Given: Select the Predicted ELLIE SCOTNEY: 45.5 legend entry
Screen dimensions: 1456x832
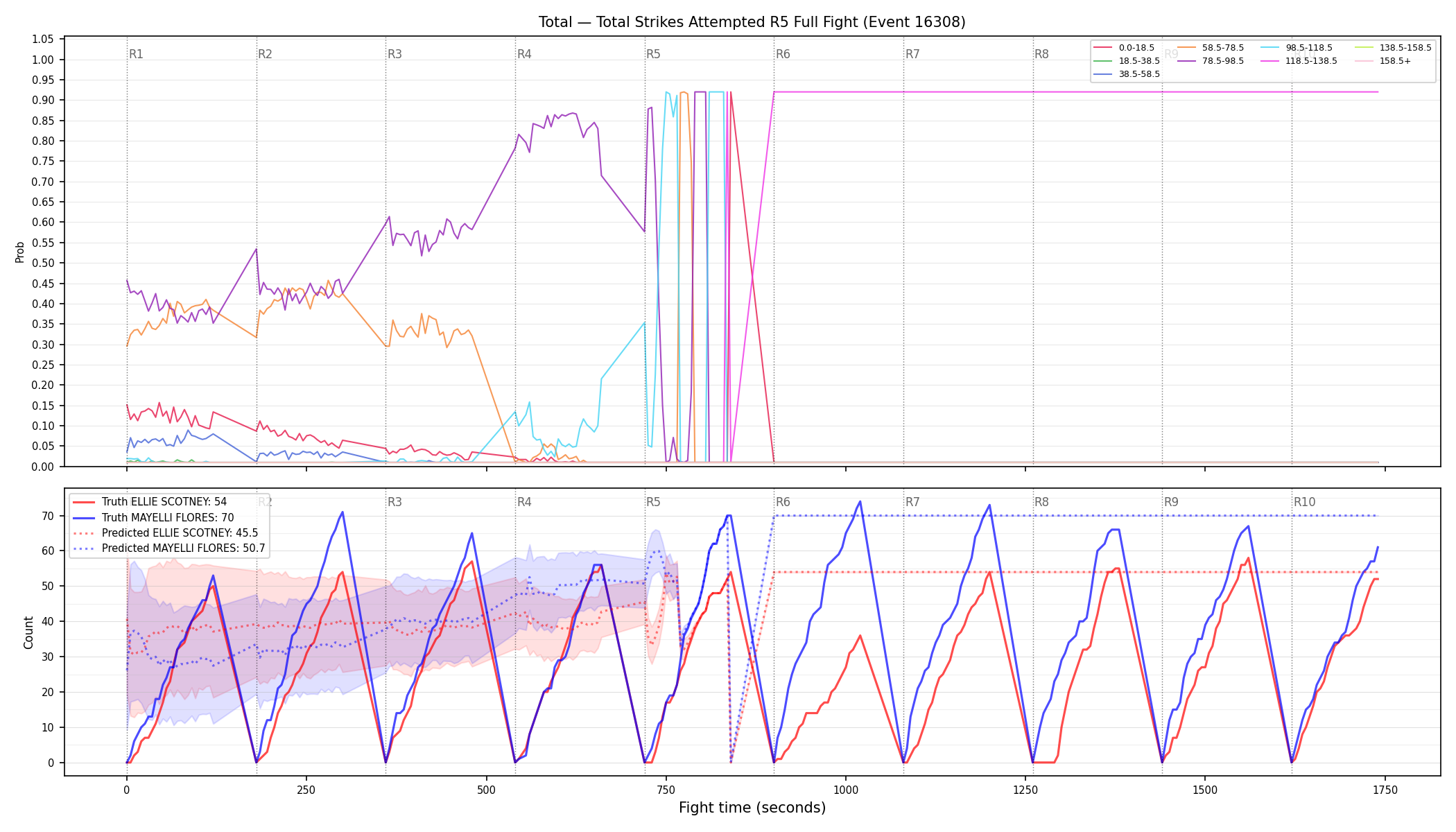Looking at the screenshot, I should [x=165, y=533].
